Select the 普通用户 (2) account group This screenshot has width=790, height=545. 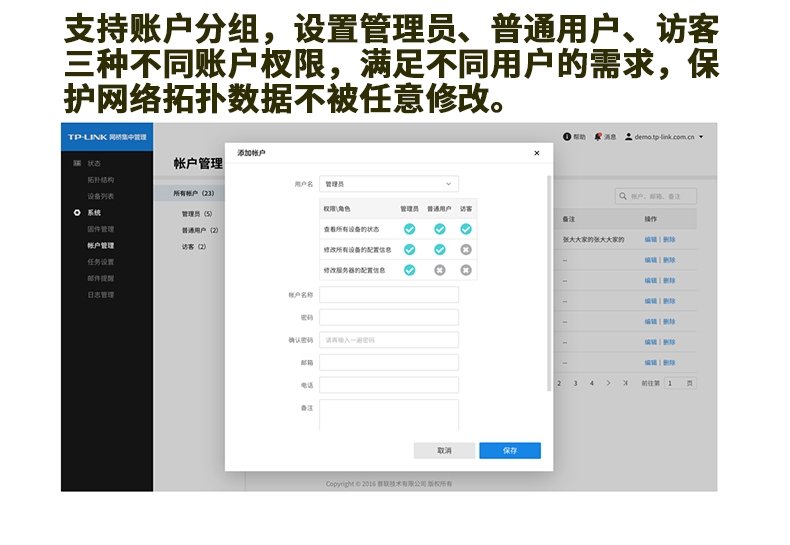click(x=200, y=230)
